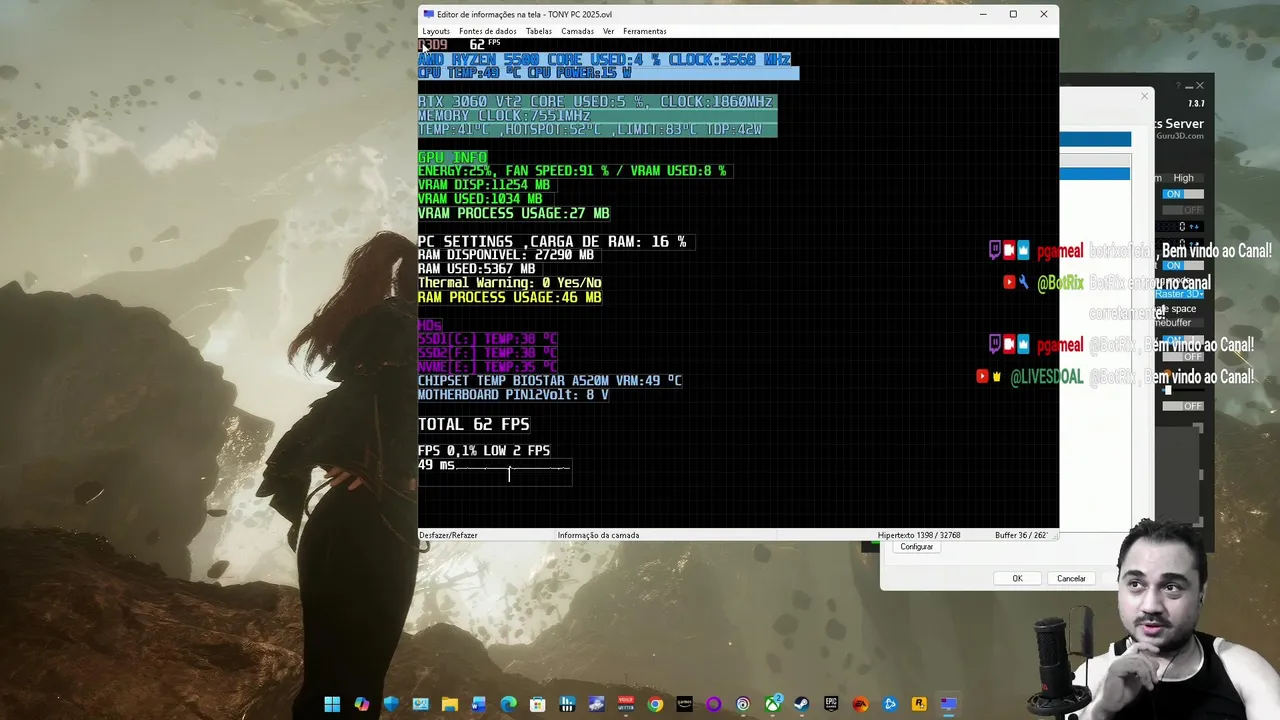Click 'Hipertexto 1398 / 32768' status entry
This screenshot has height=720, width=1280.
(x=919, y=535)
